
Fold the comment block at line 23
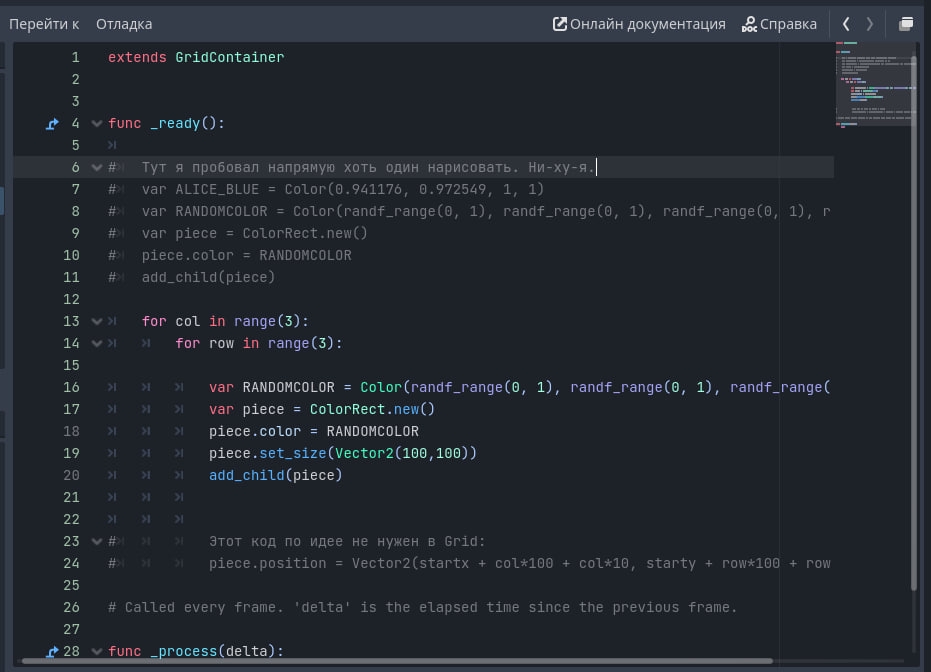[x=97, y=541]
